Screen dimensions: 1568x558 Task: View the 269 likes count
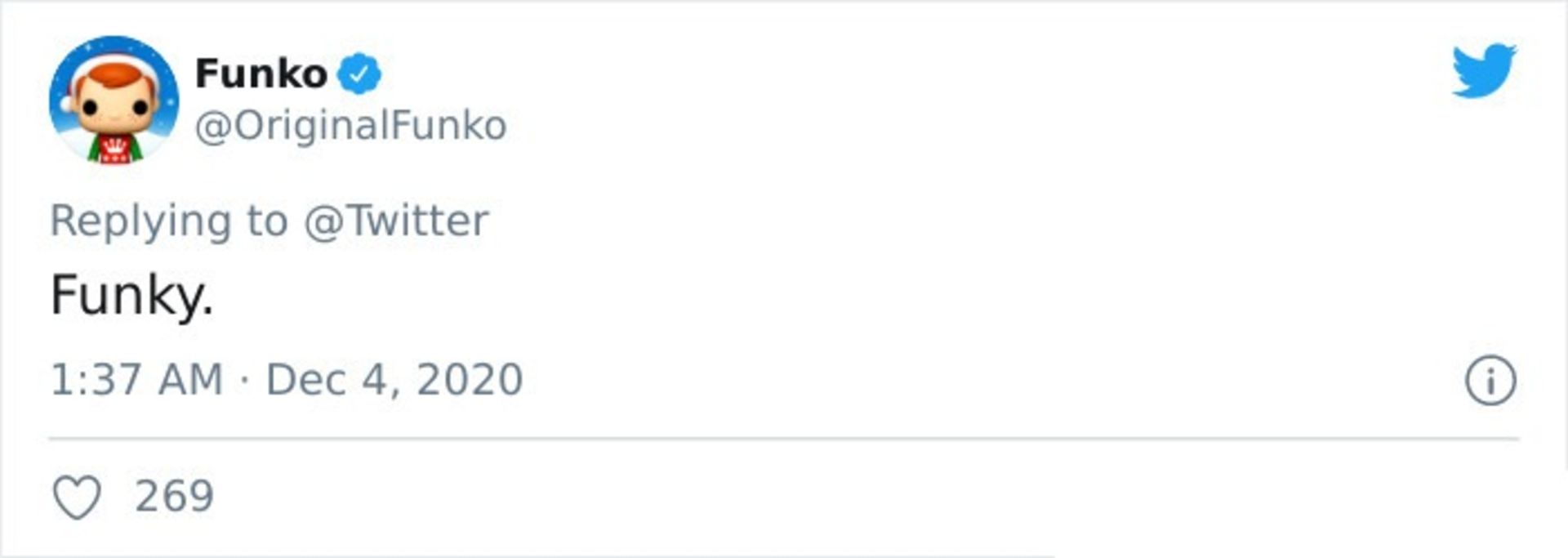coord(174,497)
